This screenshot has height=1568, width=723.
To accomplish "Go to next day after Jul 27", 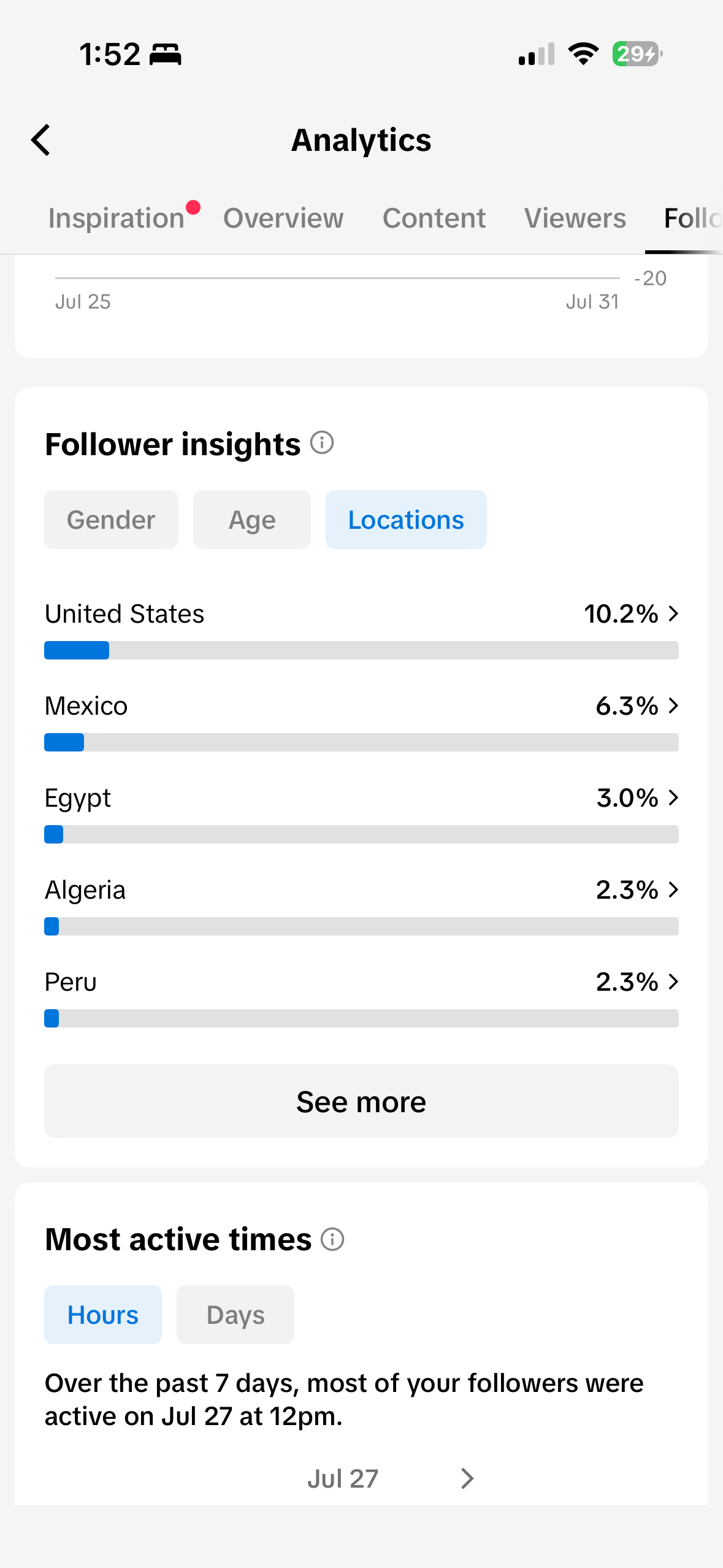I will [467, 1478].
